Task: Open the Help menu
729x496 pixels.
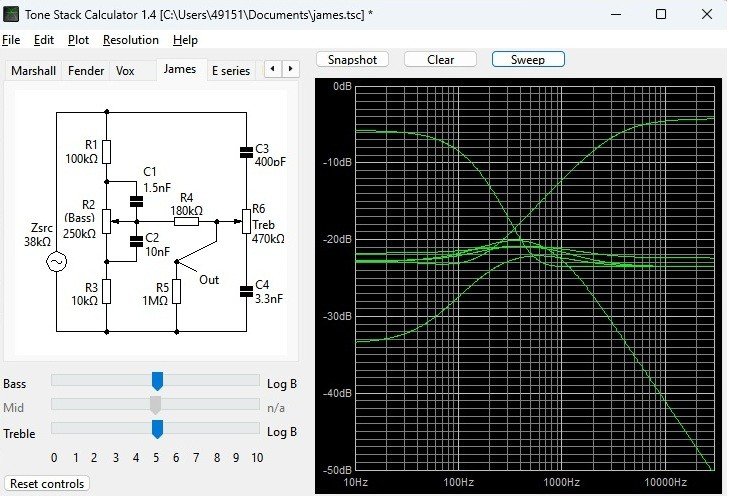Action: [x=185, y=40]
